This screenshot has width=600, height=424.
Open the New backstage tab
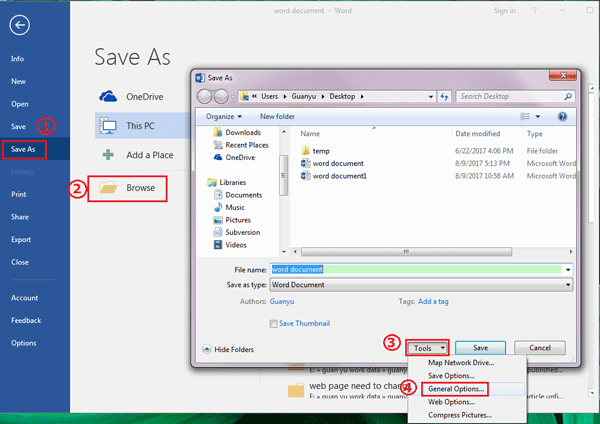coord(18,82)
